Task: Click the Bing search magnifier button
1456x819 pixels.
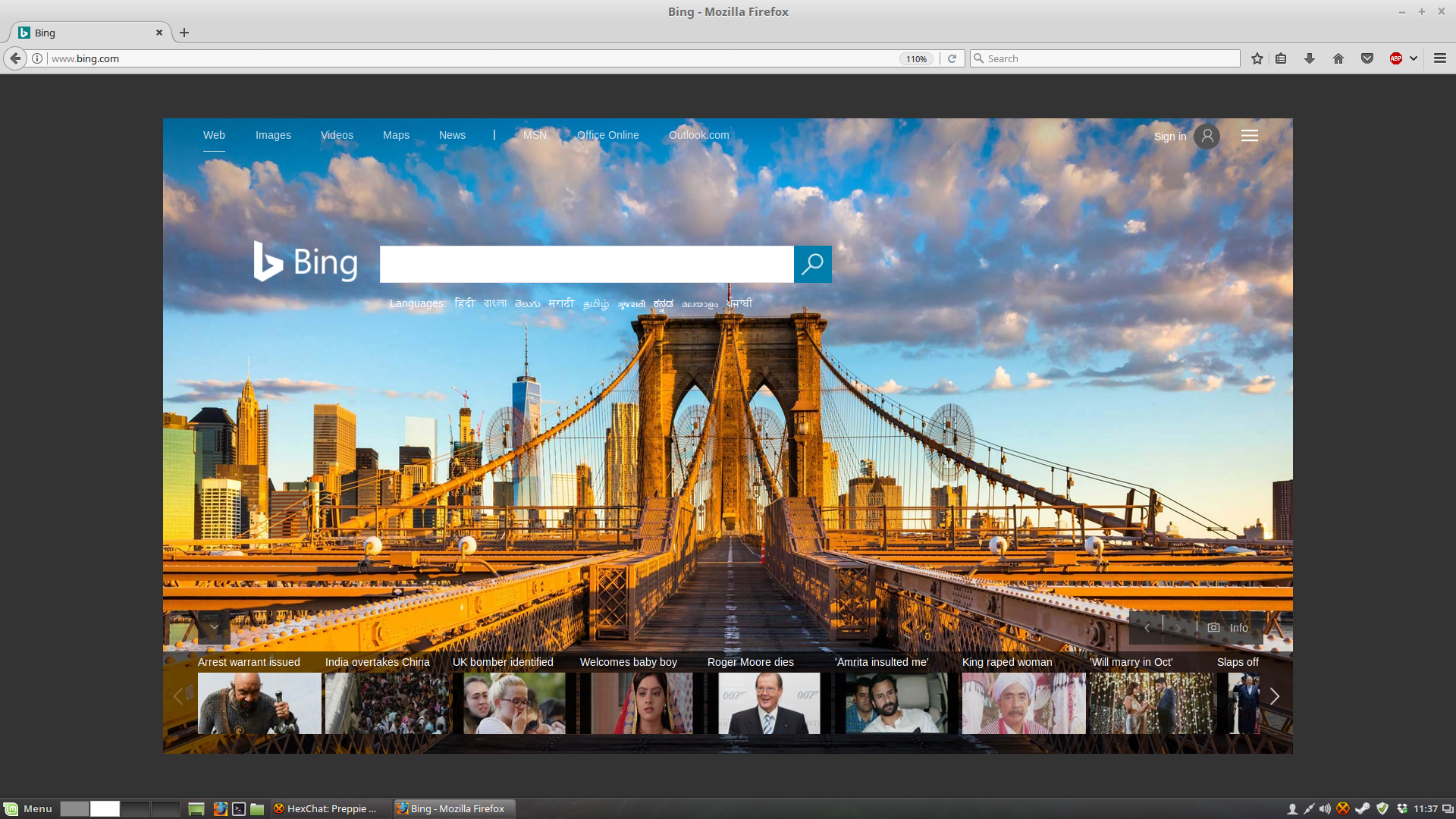Action: [x=812, y=264]
